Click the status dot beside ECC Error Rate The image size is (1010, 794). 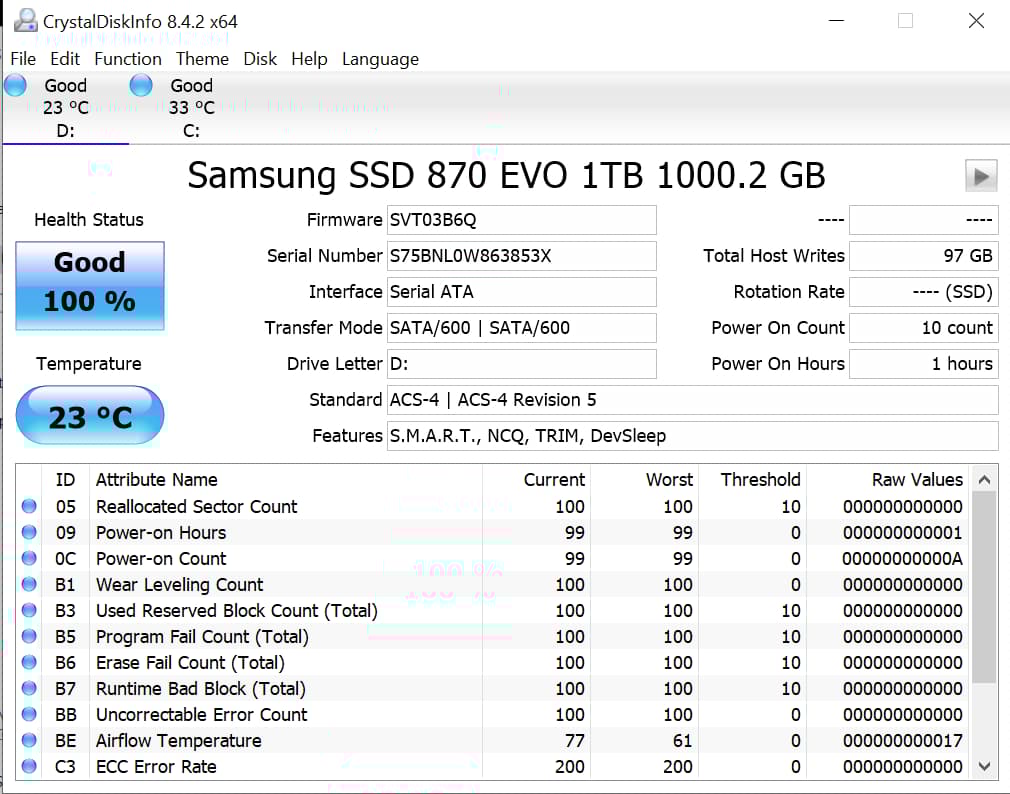pyautogui.click(x=29, y=767)
